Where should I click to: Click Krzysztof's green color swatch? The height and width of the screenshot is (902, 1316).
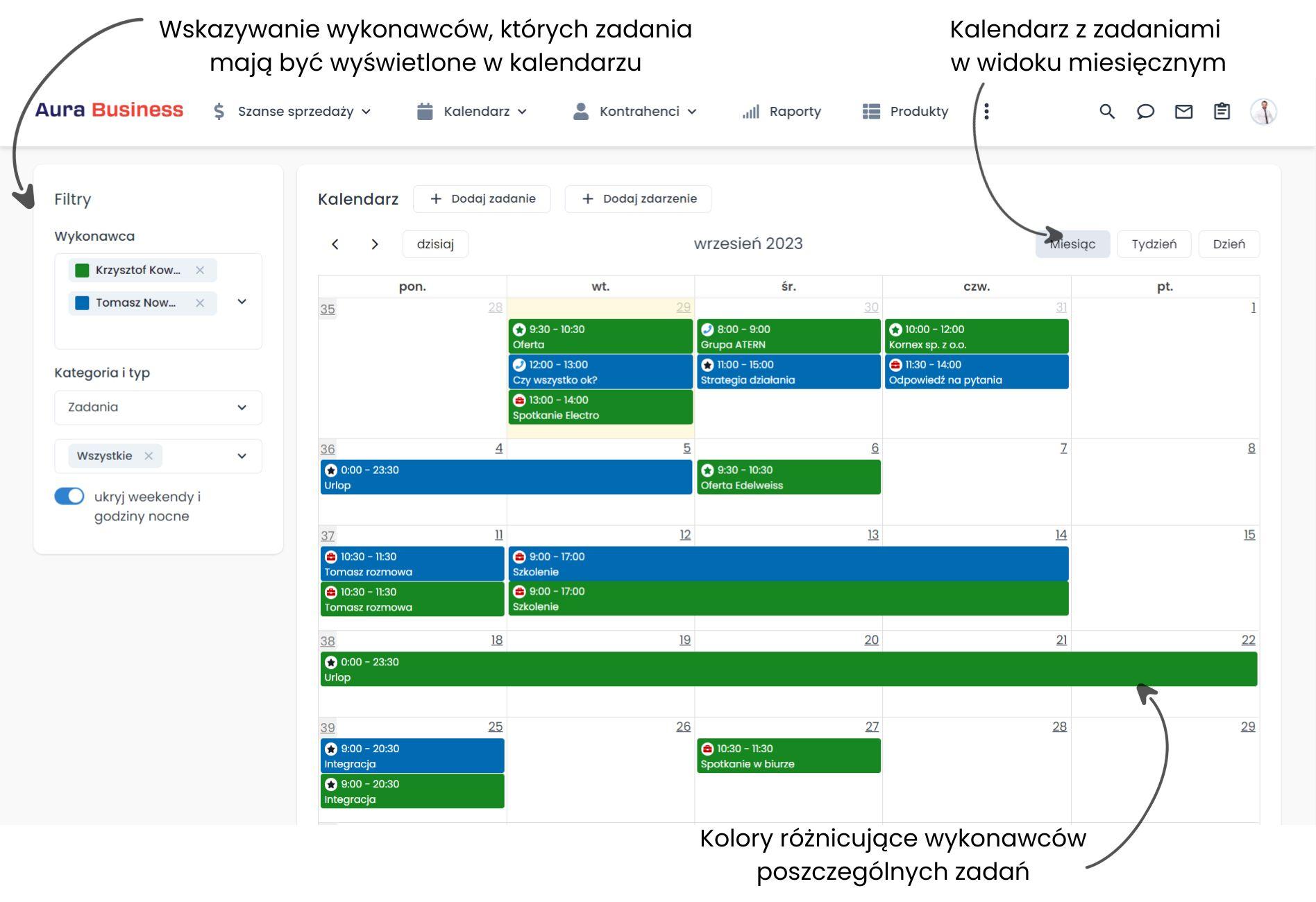click(82, 270)
